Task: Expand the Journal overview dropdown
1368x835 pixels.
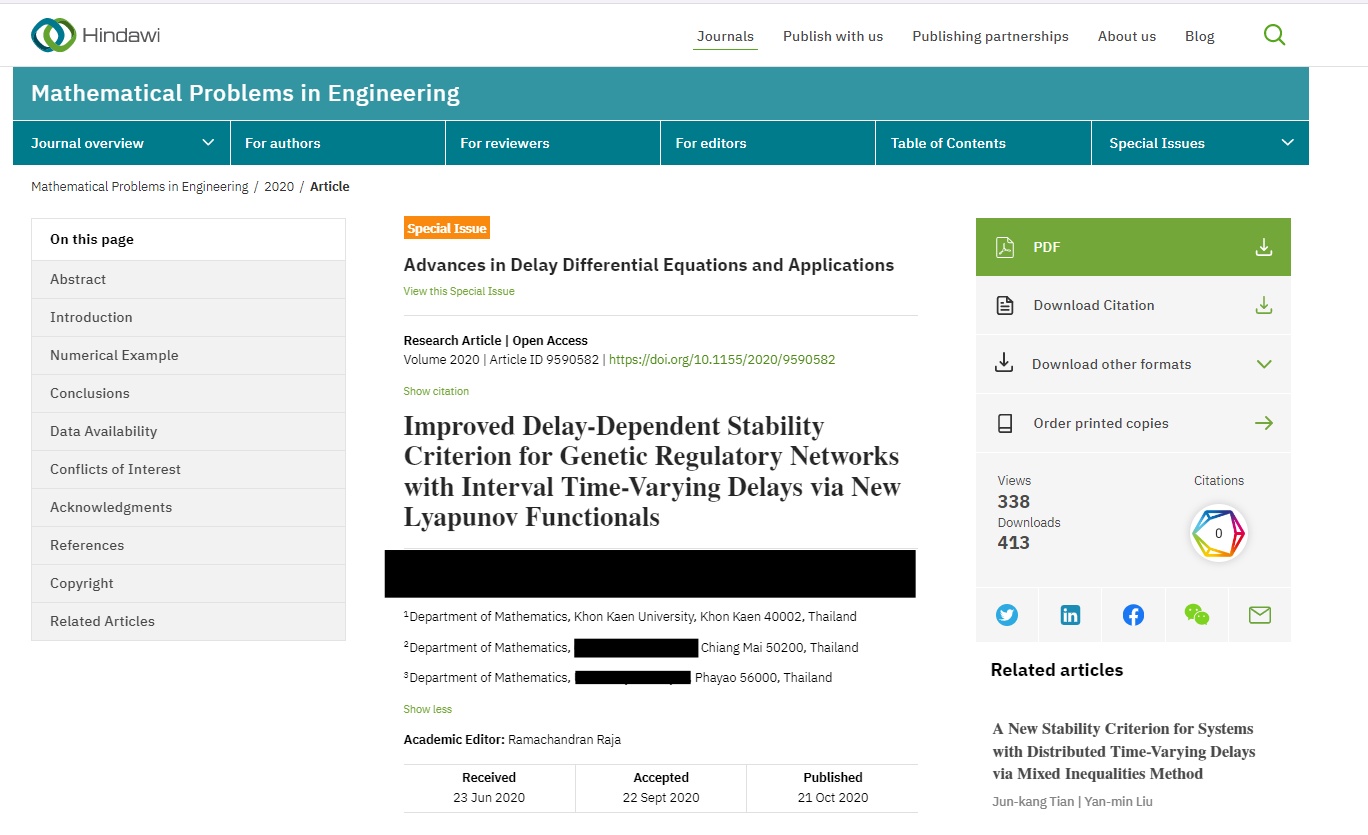Action: click(208, 143)
